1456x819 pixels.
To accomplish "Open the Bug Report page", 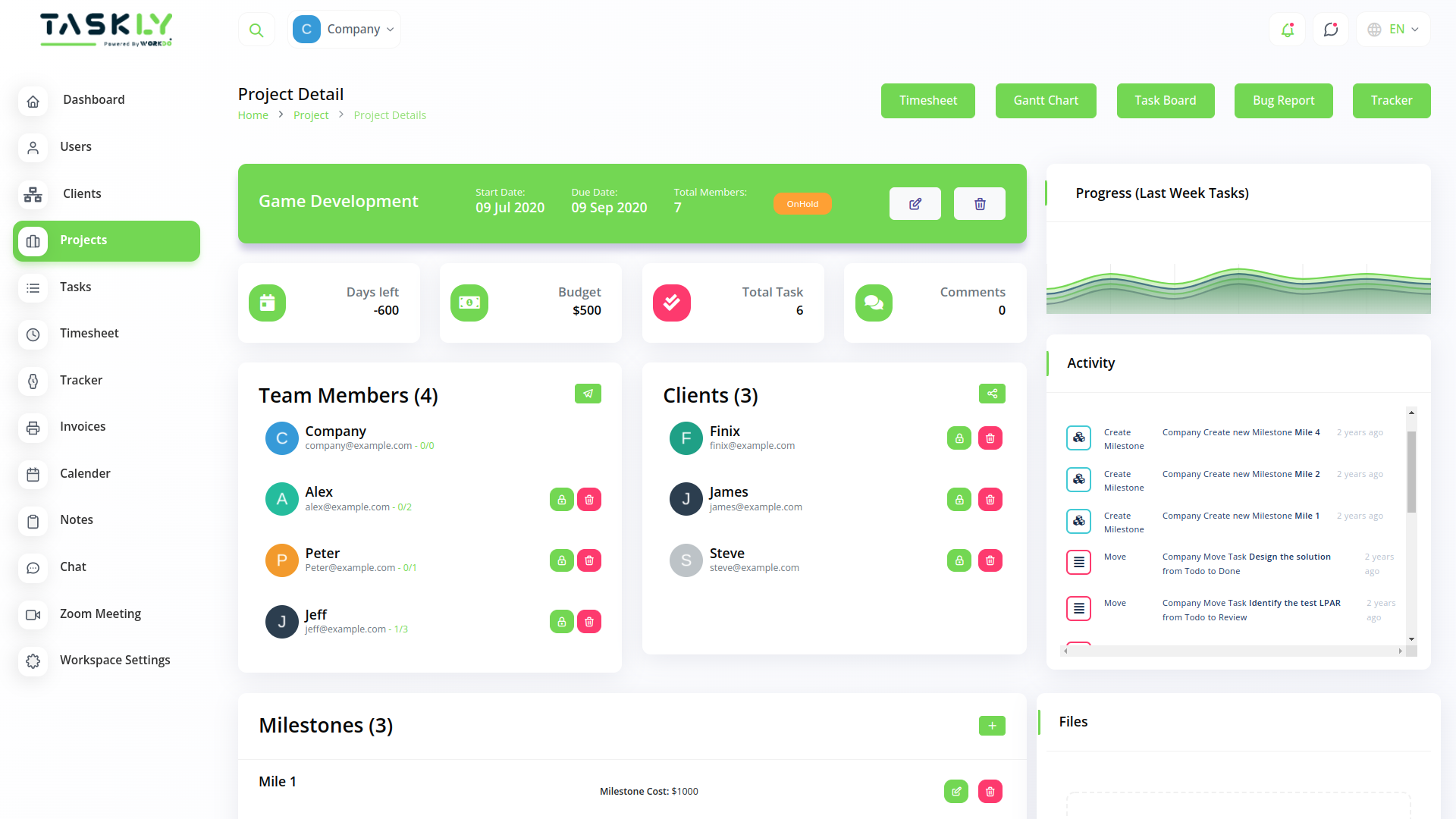I will [1283, 100].
